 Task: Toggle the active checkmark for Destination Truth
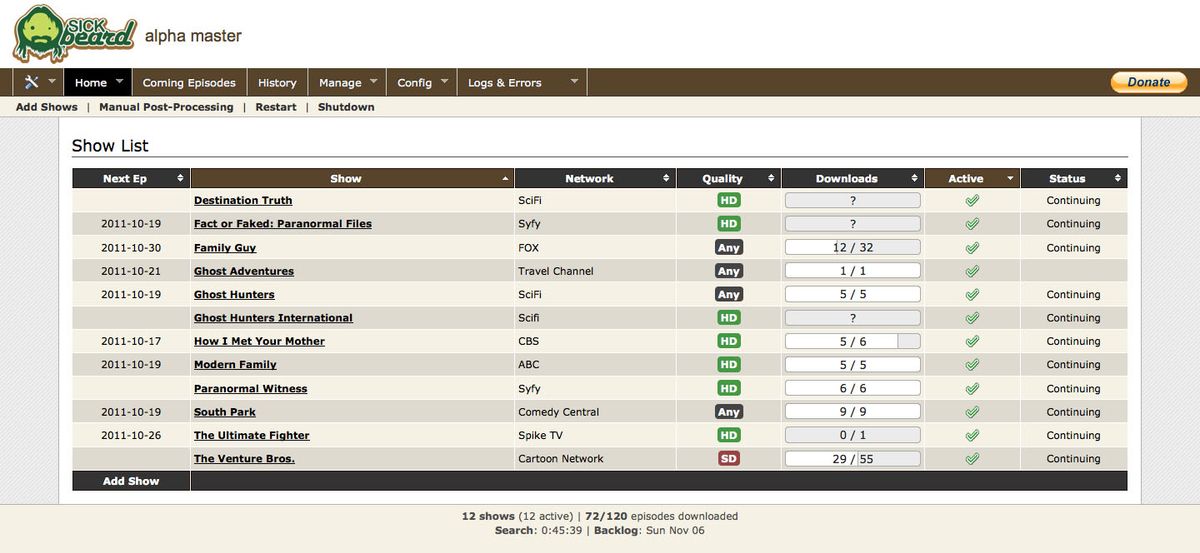click(x=971, y=200)
